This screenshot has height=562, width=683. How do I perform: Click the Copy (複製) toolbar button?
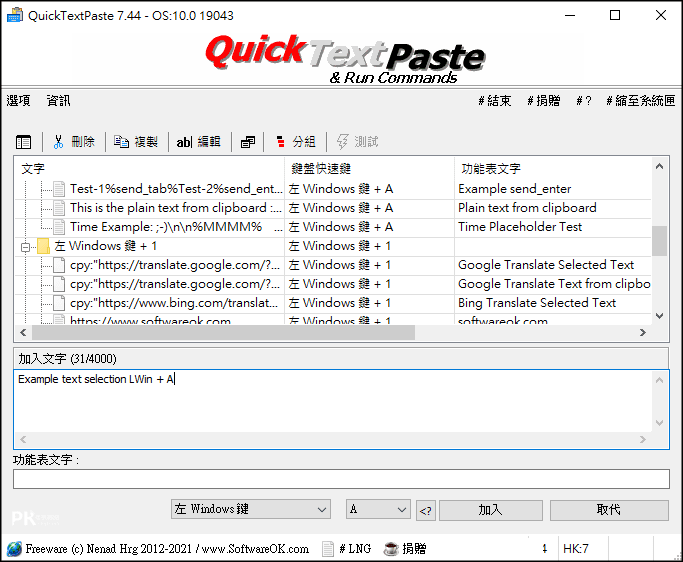pos(136,142)
